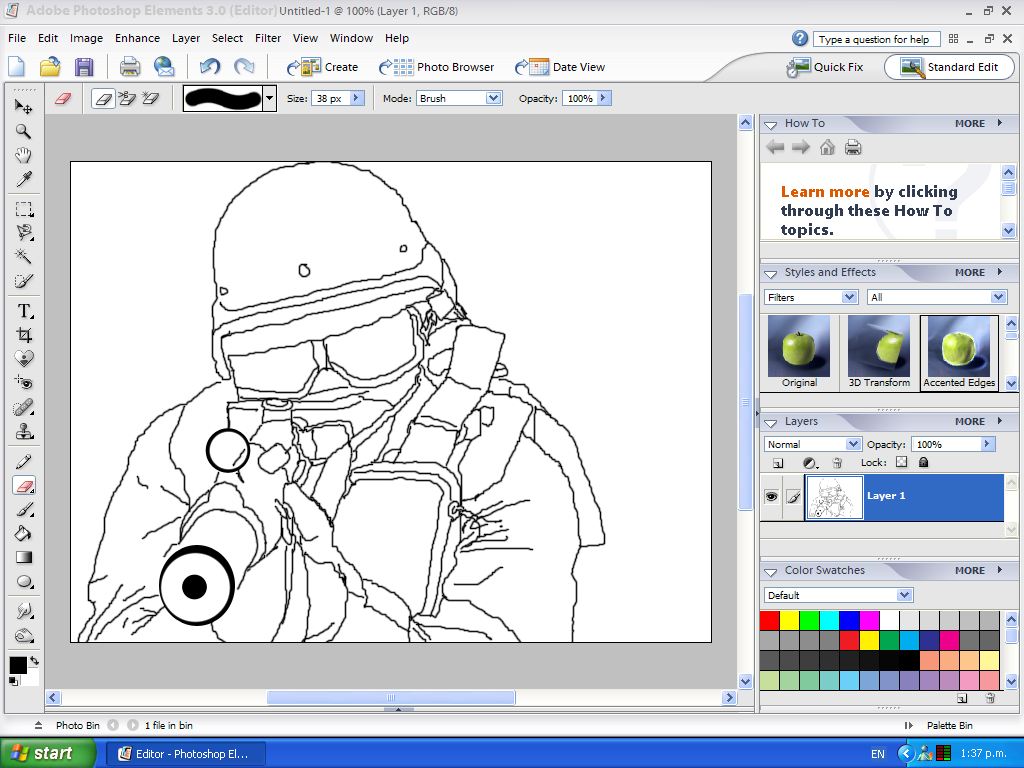Open the Filters category dropdown

tap(849, 297)
